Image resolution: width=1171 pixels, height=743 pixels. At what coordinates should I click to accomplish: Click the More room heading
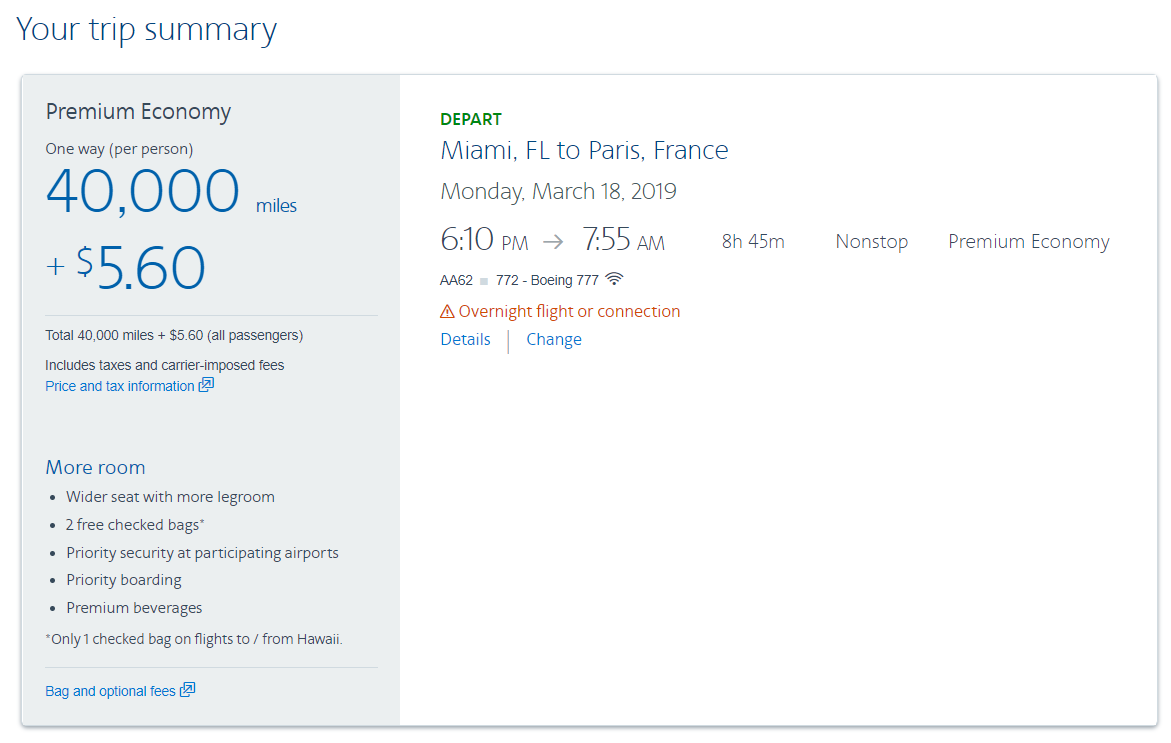95,467
